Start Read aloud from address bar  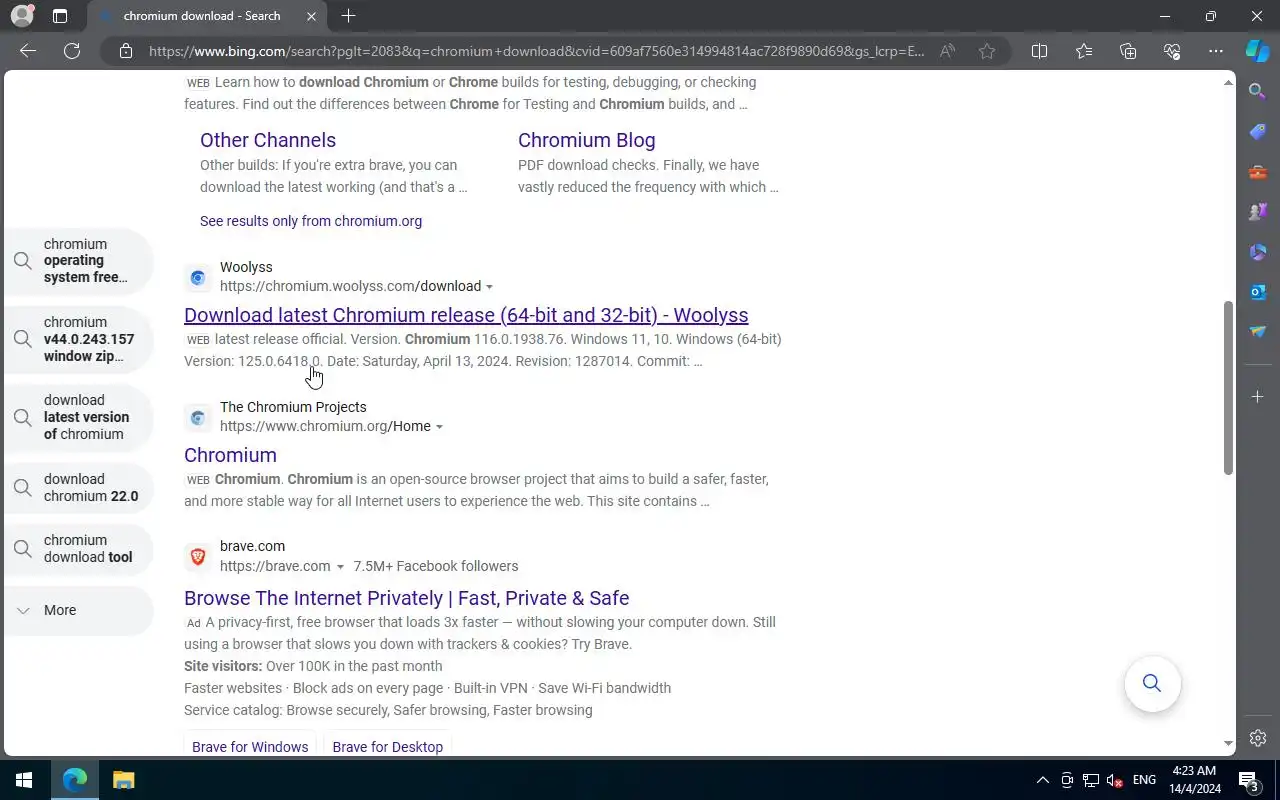click(x=947, y=51)
